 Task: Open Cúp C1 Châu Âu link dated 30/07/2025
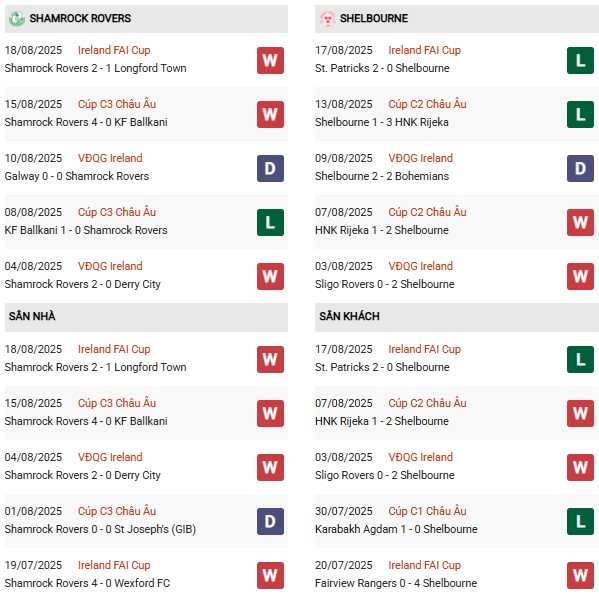click(x=427, y=511)
